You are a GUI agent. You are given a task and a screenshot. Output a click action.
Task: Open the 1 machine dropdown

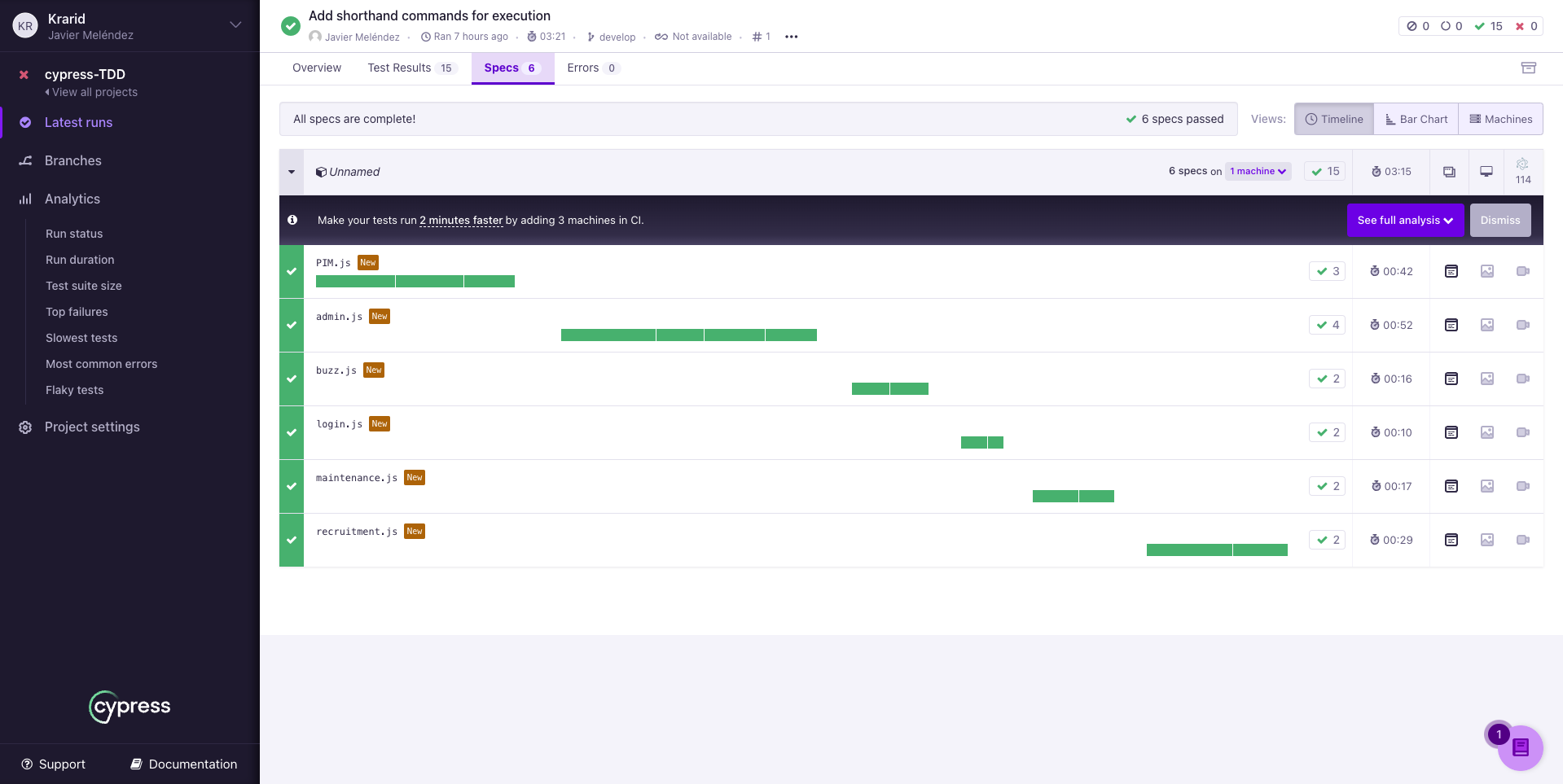(x=1258, y=171)
